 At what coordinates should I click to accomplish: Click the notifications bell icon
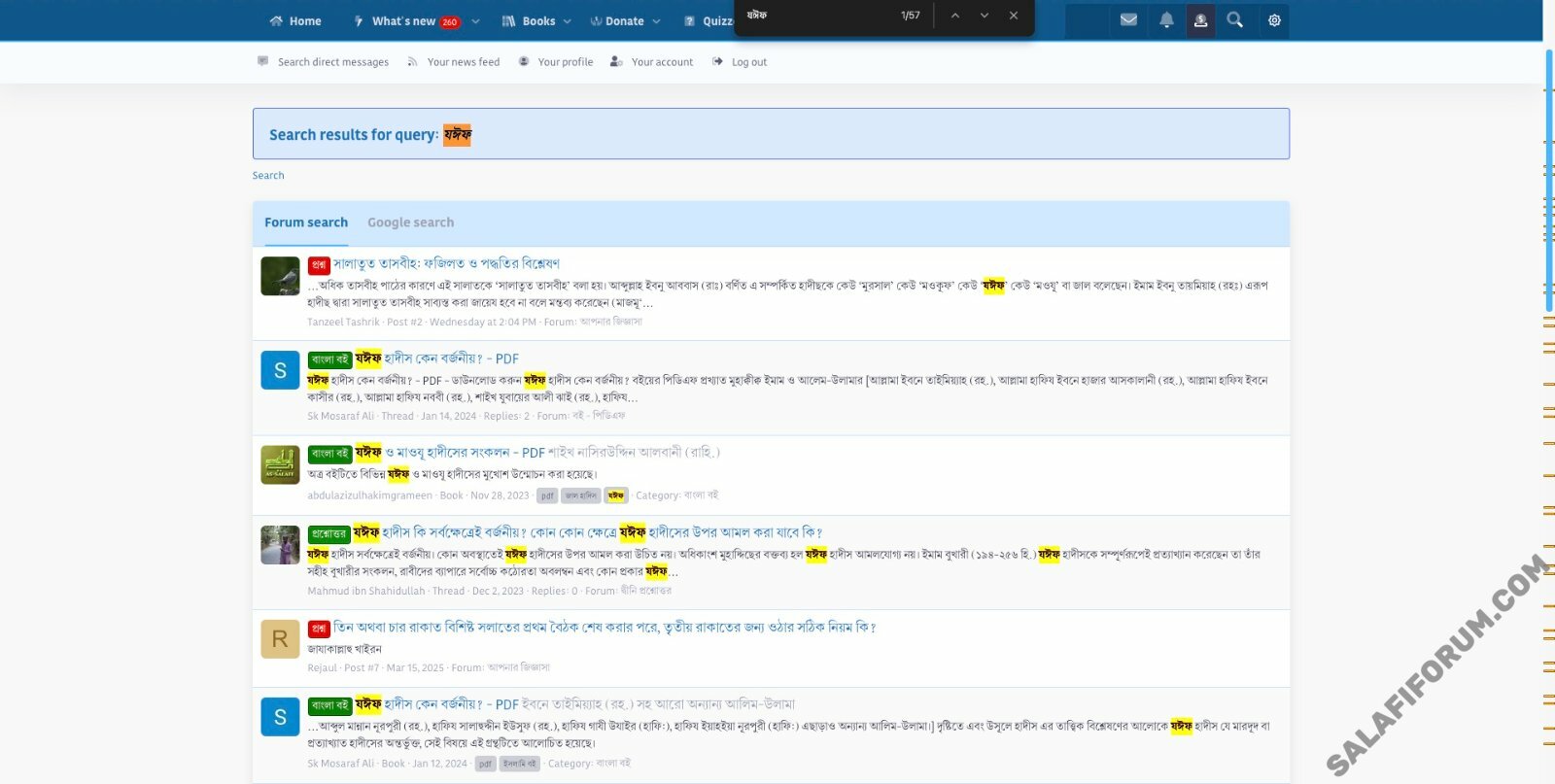click(1166, 20)
